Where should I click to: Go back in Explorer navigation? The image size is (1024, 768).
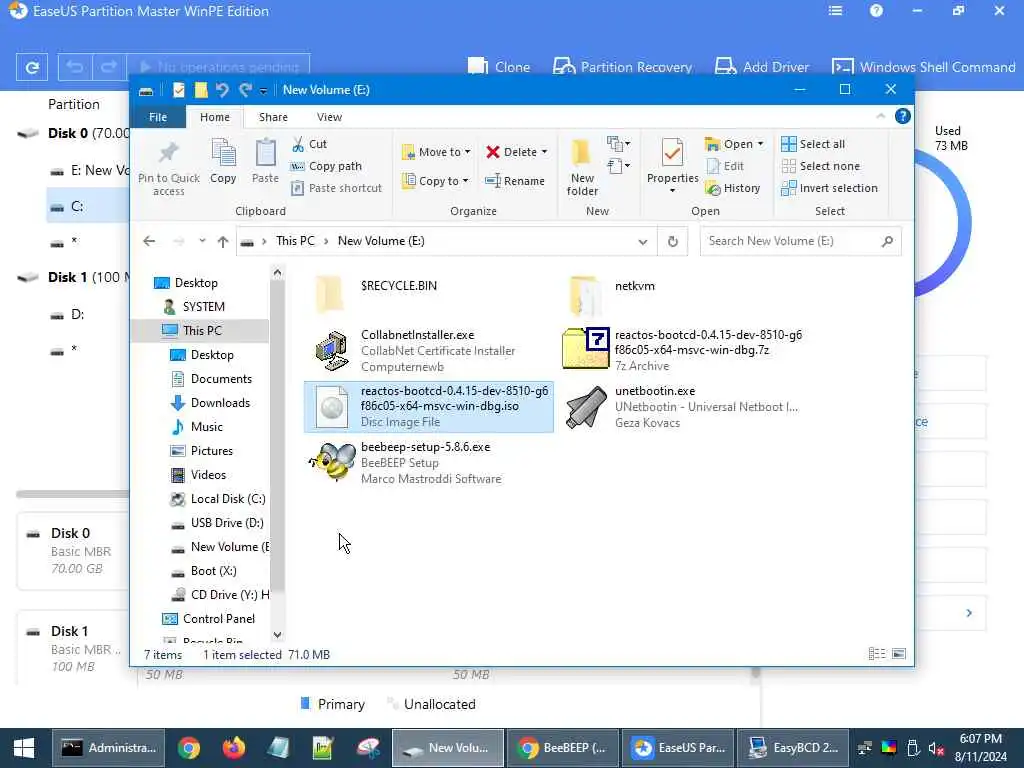point(149,242)
